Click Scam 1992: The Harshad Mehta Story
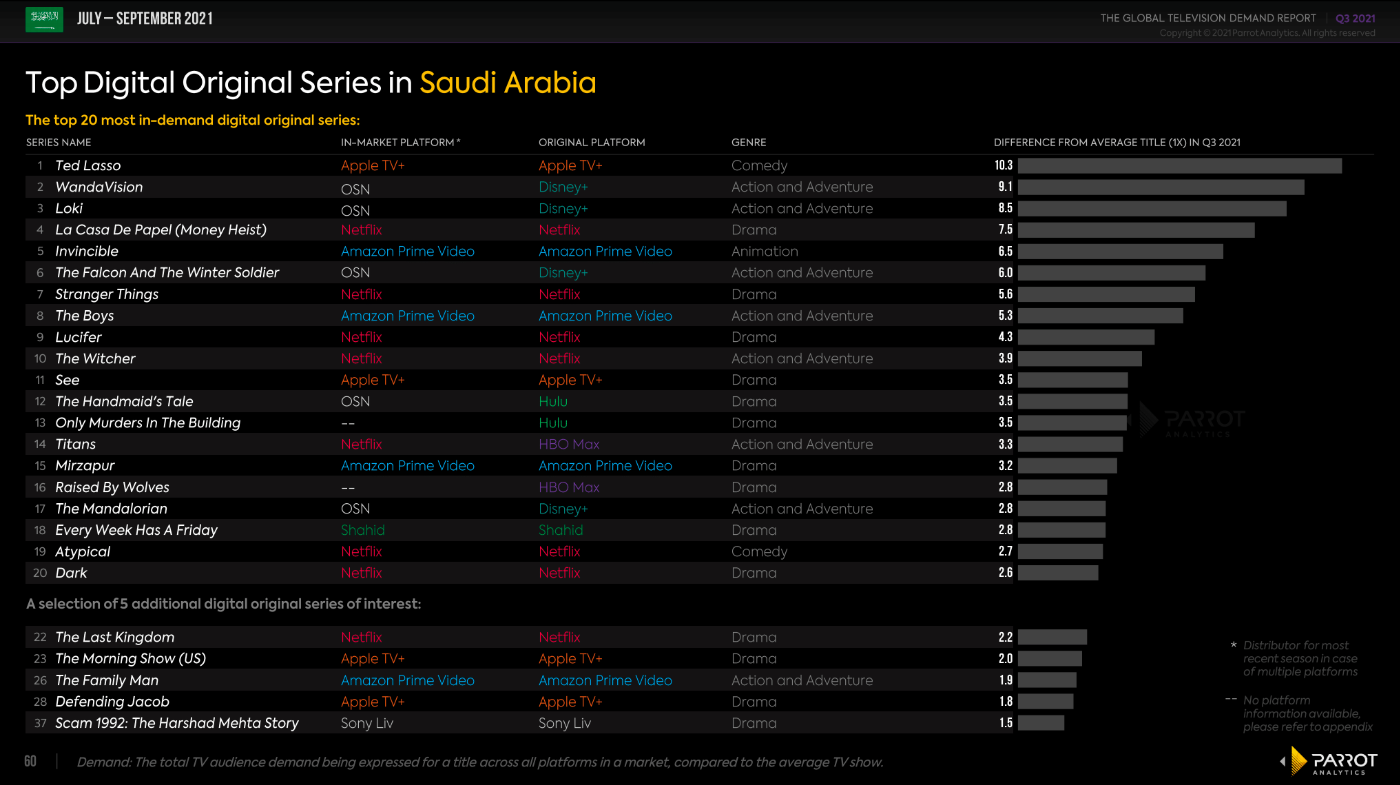The height and width of the screenshot is (785, 1400). click(177, 723)
